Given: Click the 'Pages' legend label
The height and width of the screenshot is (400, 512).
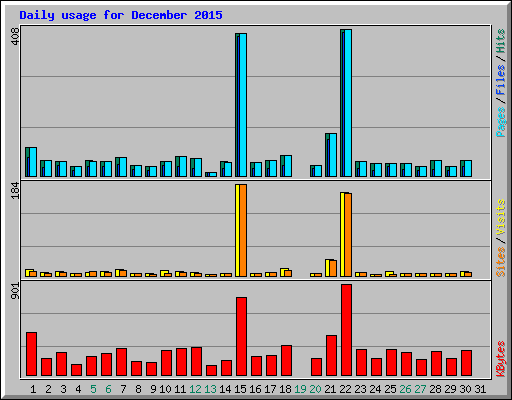Looking at the screenshot, I should coord(501,122).
